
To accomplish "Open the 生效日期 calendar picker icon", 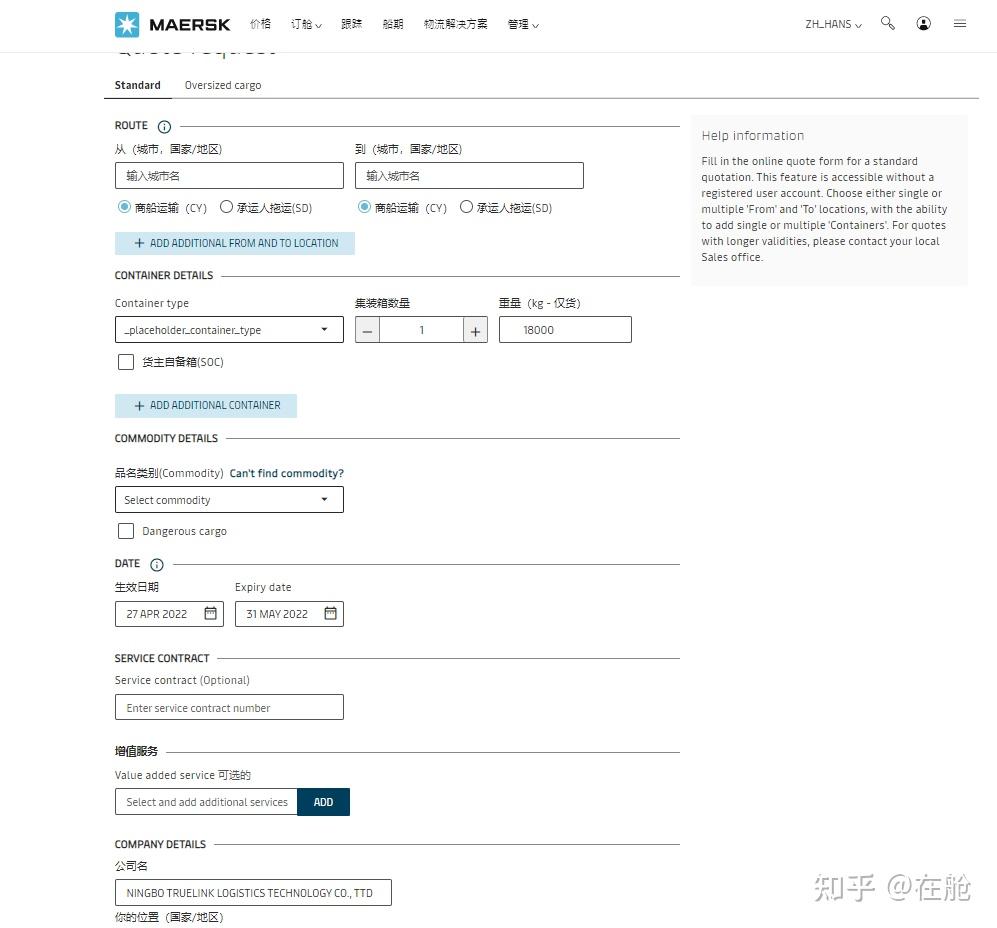I will tap(209, 613).
